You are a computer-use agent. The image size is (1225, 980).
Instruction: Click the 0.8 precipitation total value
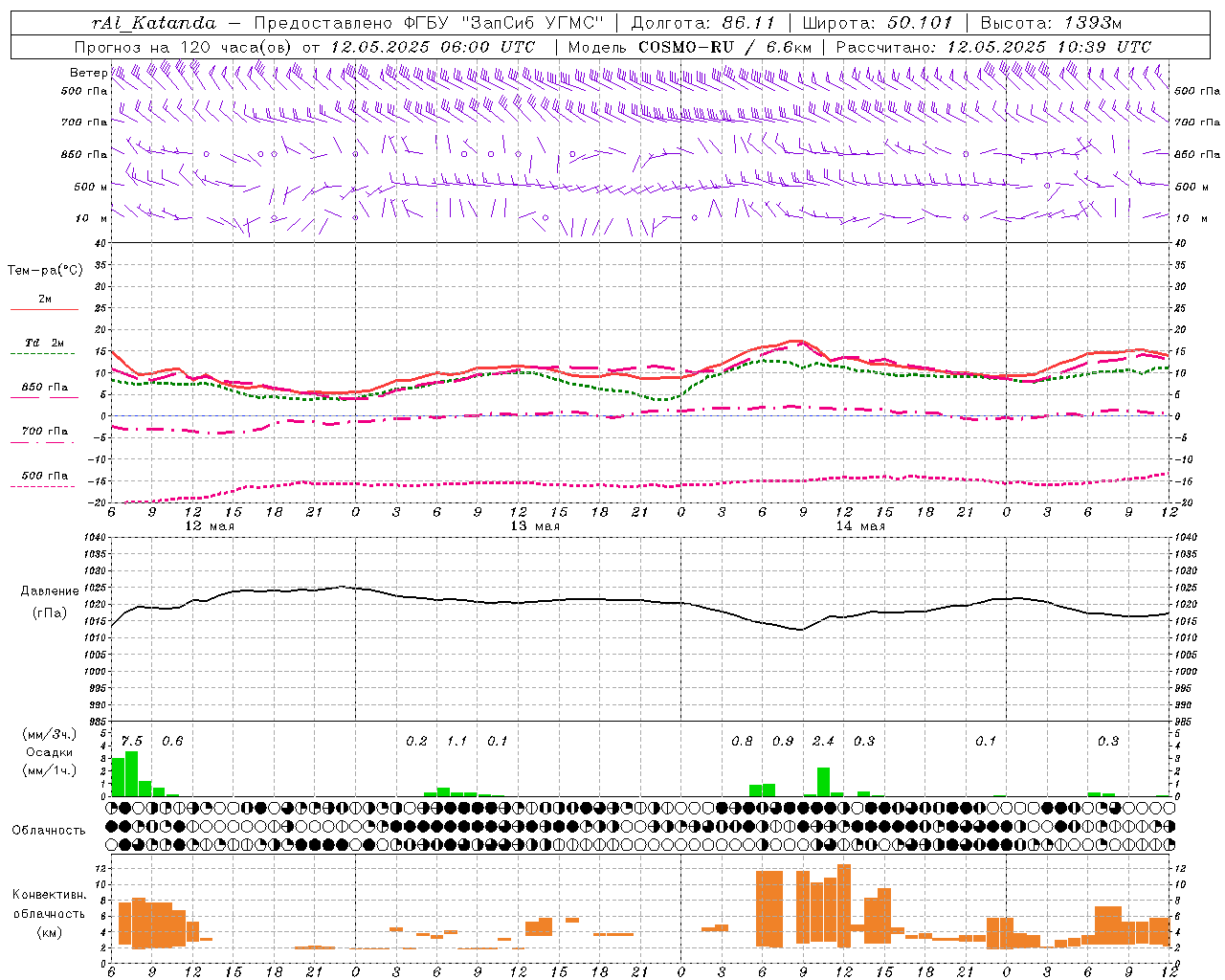pos(742,742)
